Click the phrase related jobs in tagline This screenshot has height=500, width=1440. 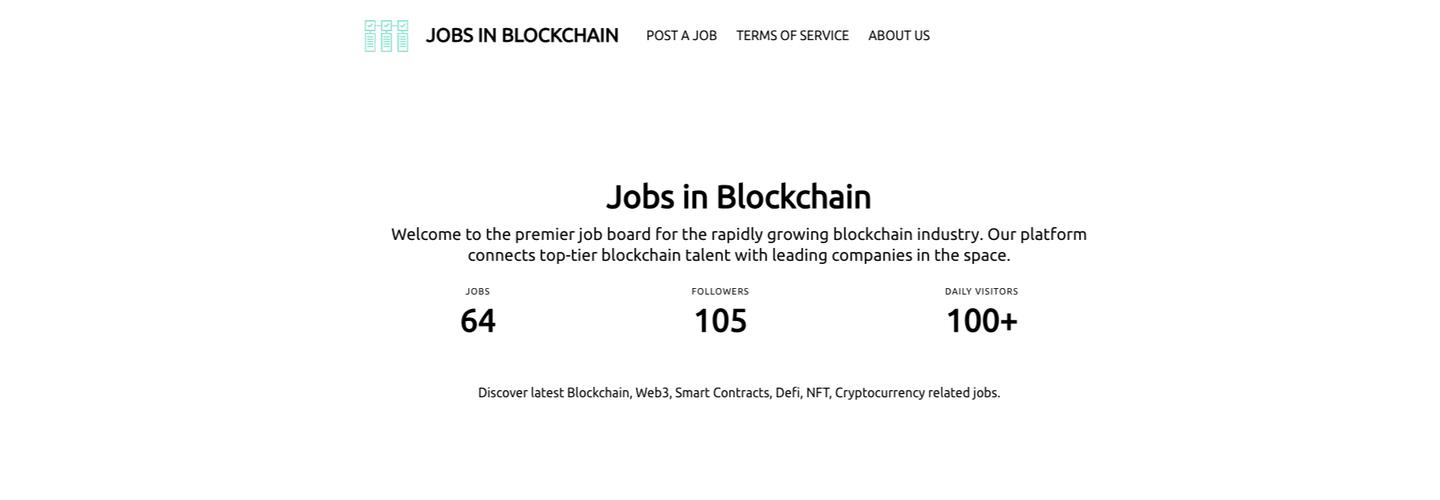pyautogui.click(x=963, y=393)
